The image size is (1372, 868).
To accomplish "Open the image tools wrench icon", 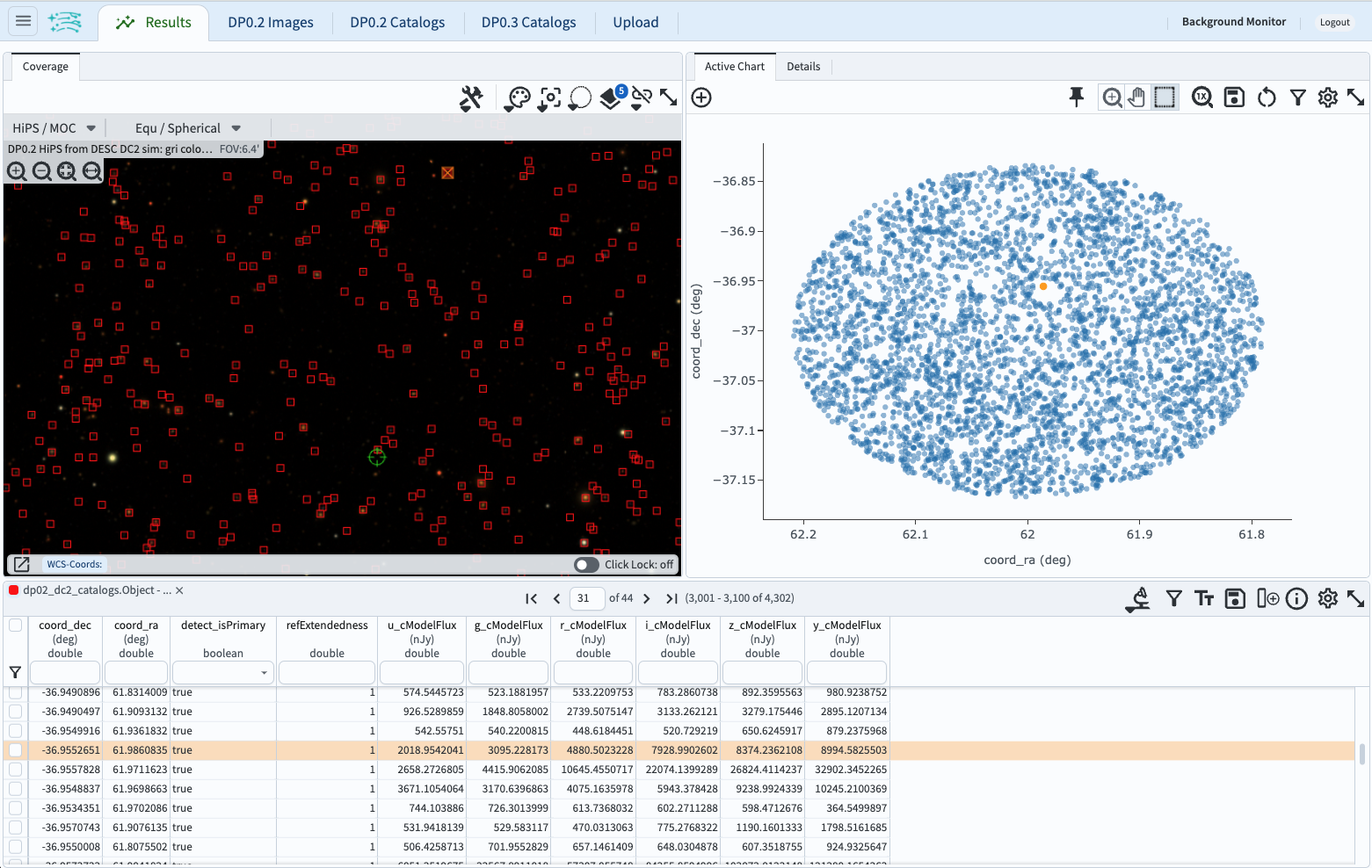I will (x=471, y=98).
